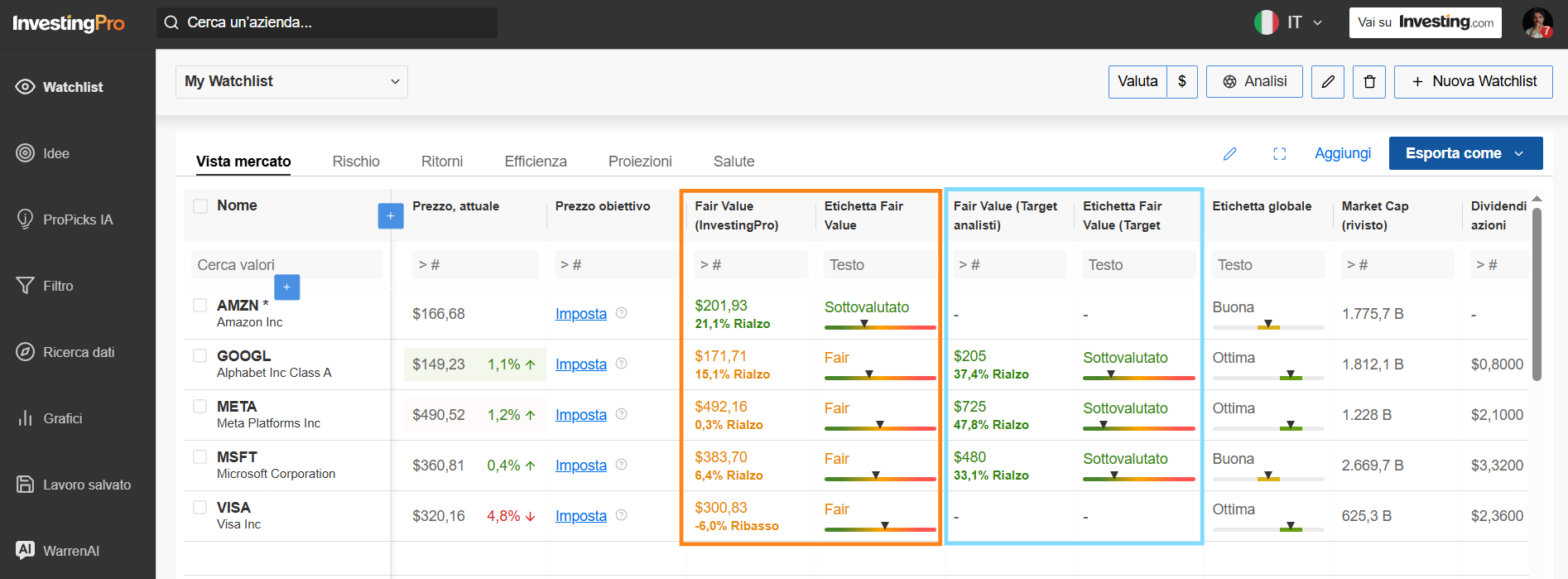Click the fullscreen expand table icon
1568x579 pixels.
pyautogui.click(x=1279, y=153)
